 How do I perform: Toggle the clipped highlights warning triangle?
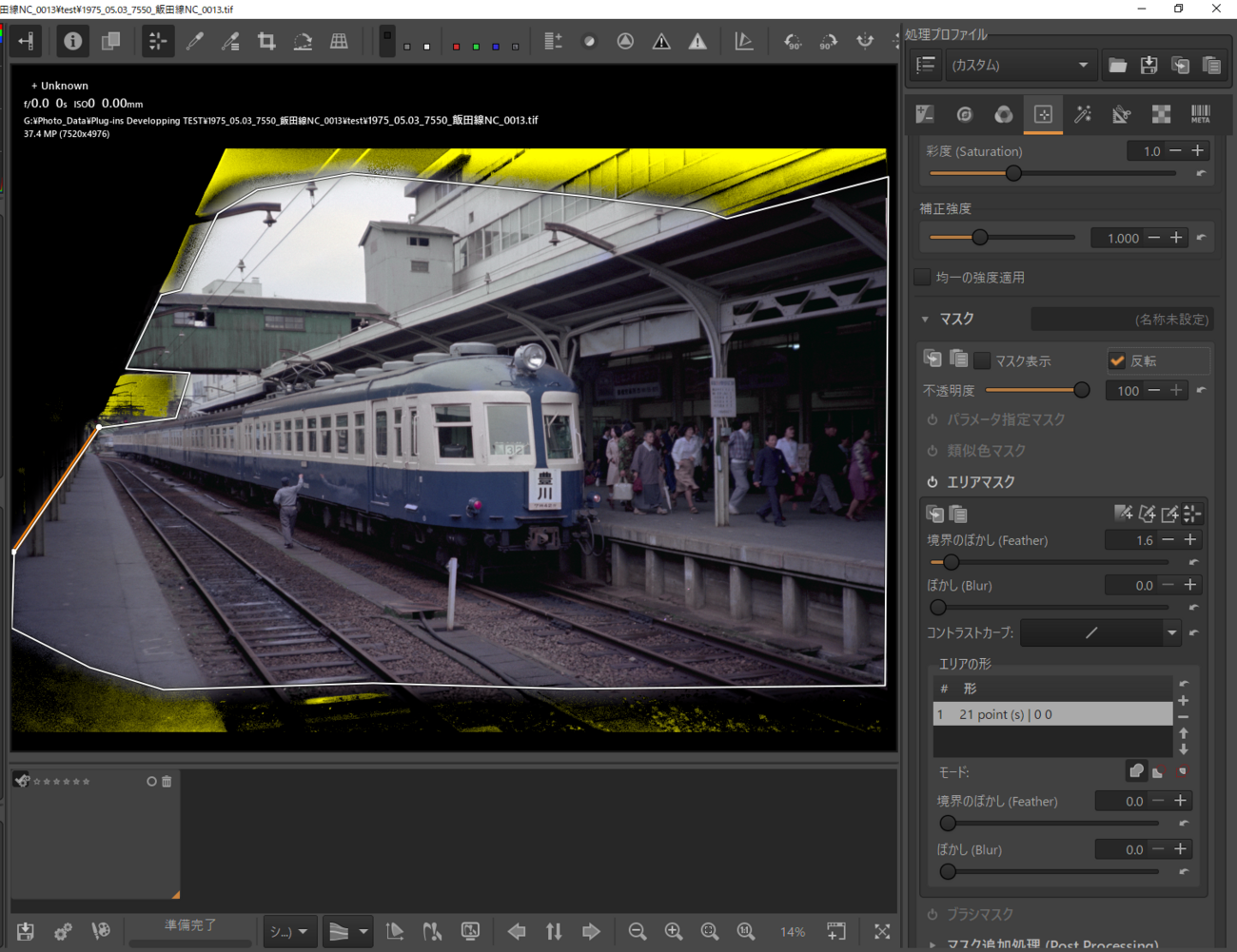pos(697,42)
